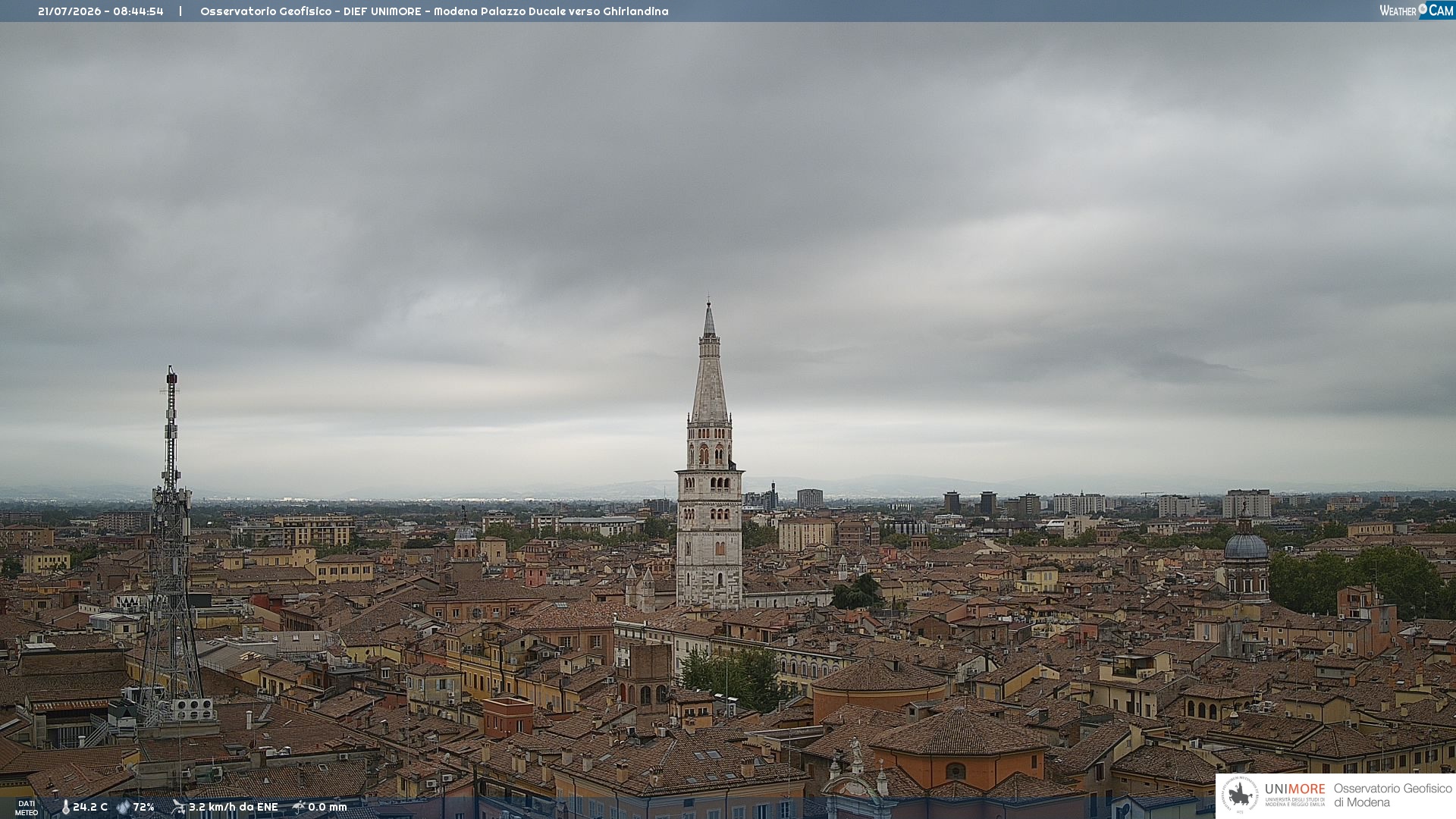Click the UNIMORE wordmark in the logo
The height and width of the screenshot is (819, 1456).
click(1295, 789)
